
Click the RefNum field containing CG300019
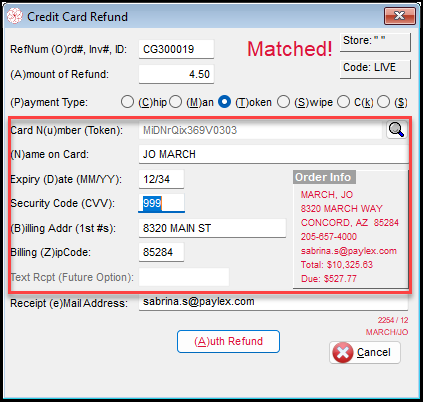[x=176, y=49]
